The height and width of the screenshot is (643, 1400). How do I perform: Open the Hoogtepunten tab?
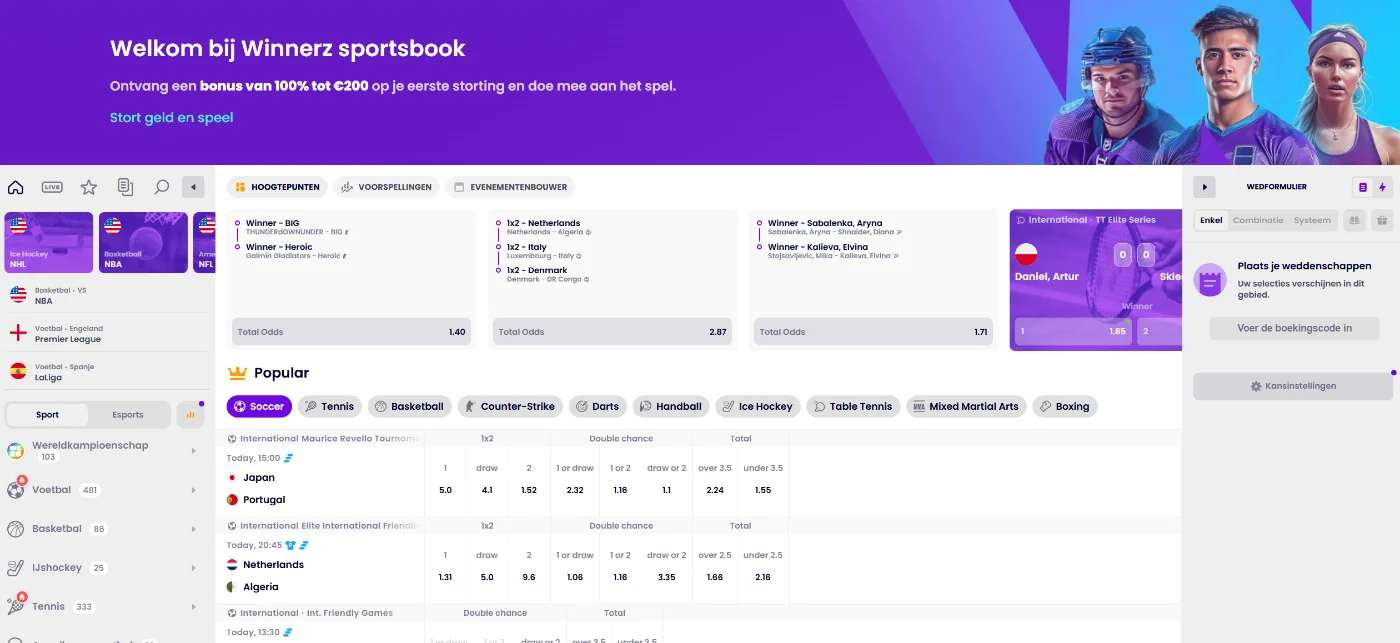(277, 187)
